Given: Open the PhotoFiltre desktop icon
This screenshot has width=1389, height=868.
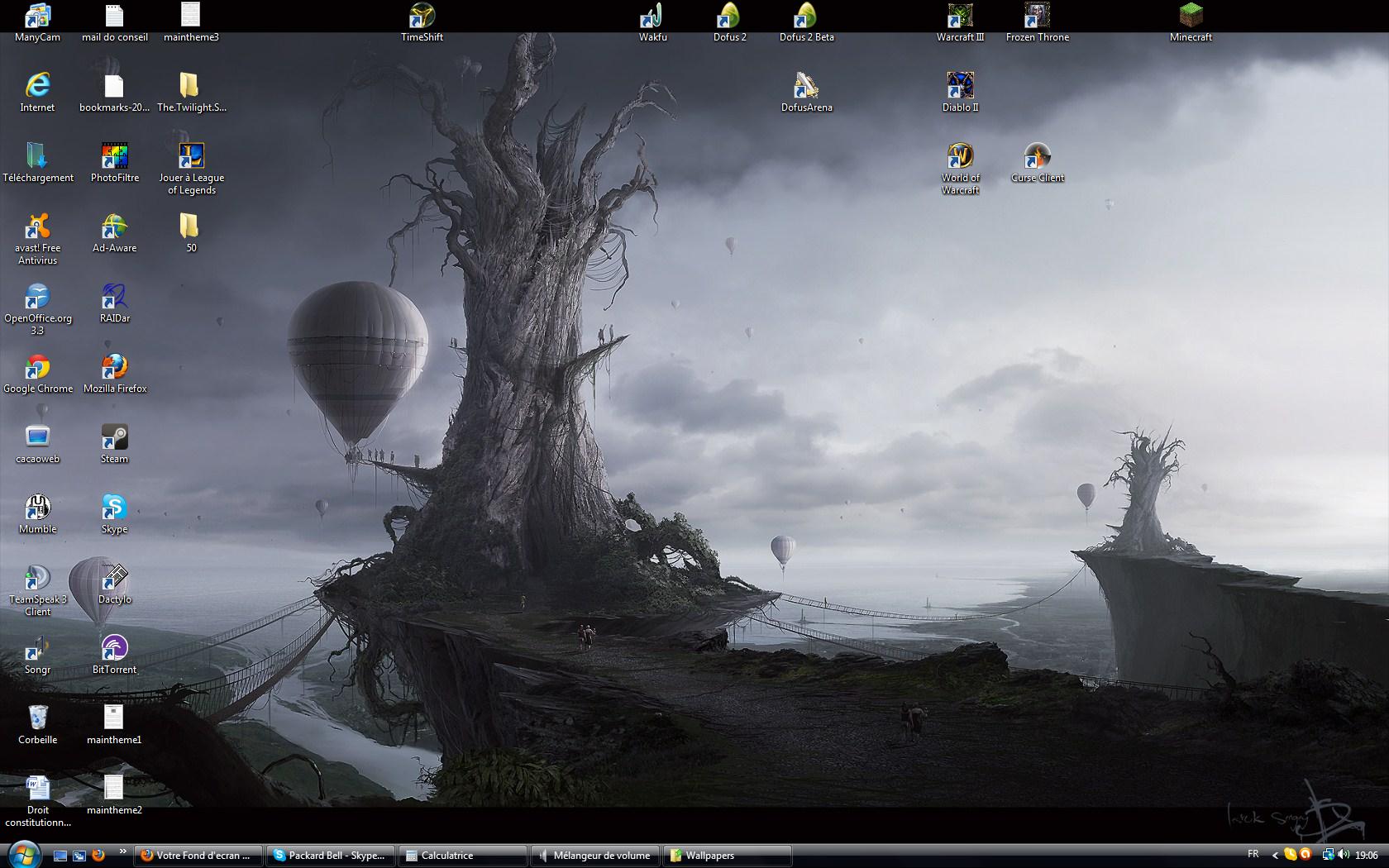Looking at the screenshot, I should point(114,156).
